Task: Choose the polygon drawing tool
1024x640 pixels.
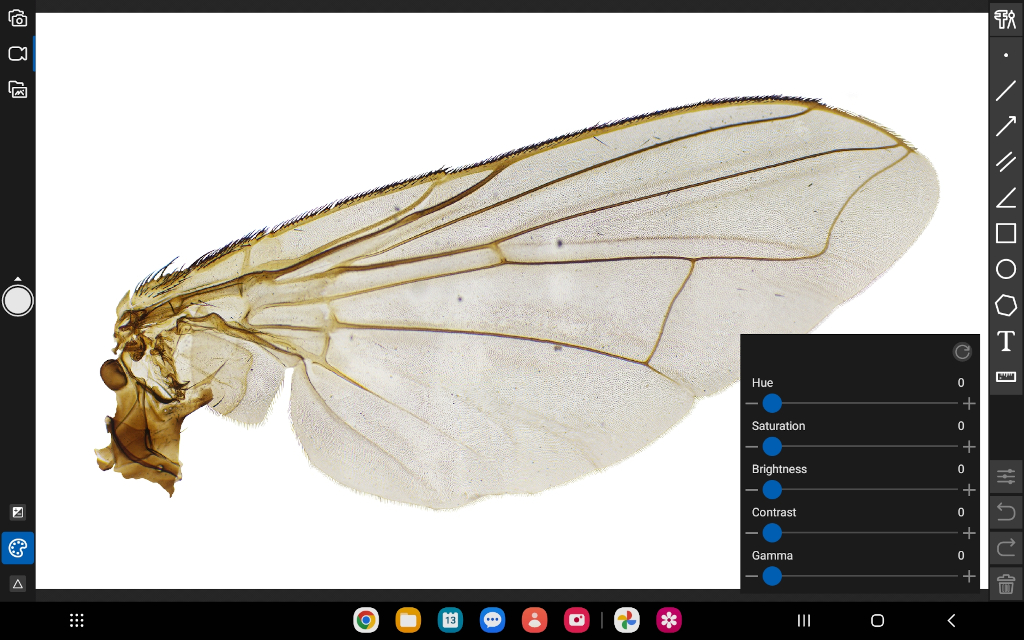Action: point(1006,305)
